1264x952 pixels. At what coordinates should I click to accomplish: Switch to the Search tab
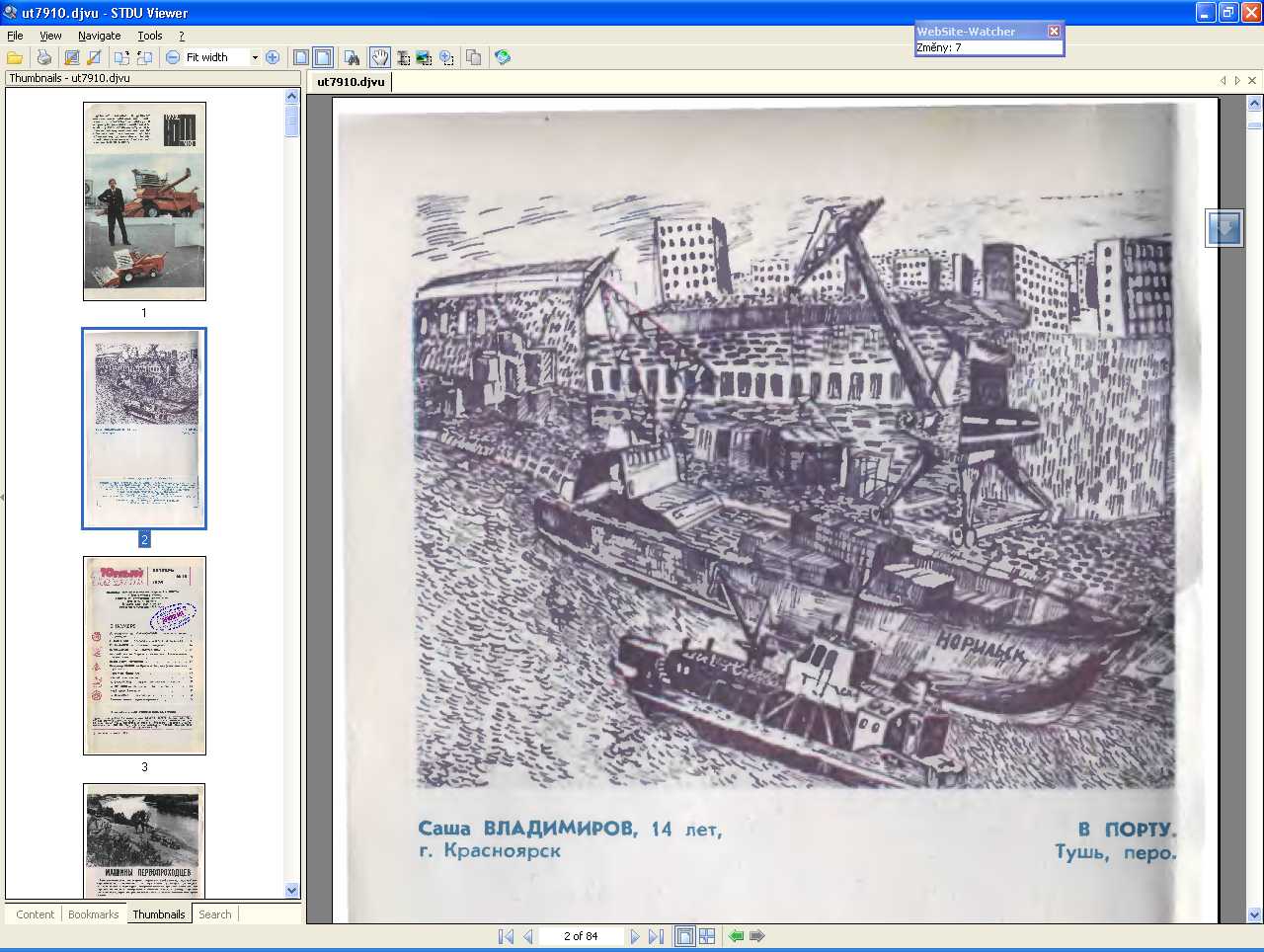coord(214,914)
